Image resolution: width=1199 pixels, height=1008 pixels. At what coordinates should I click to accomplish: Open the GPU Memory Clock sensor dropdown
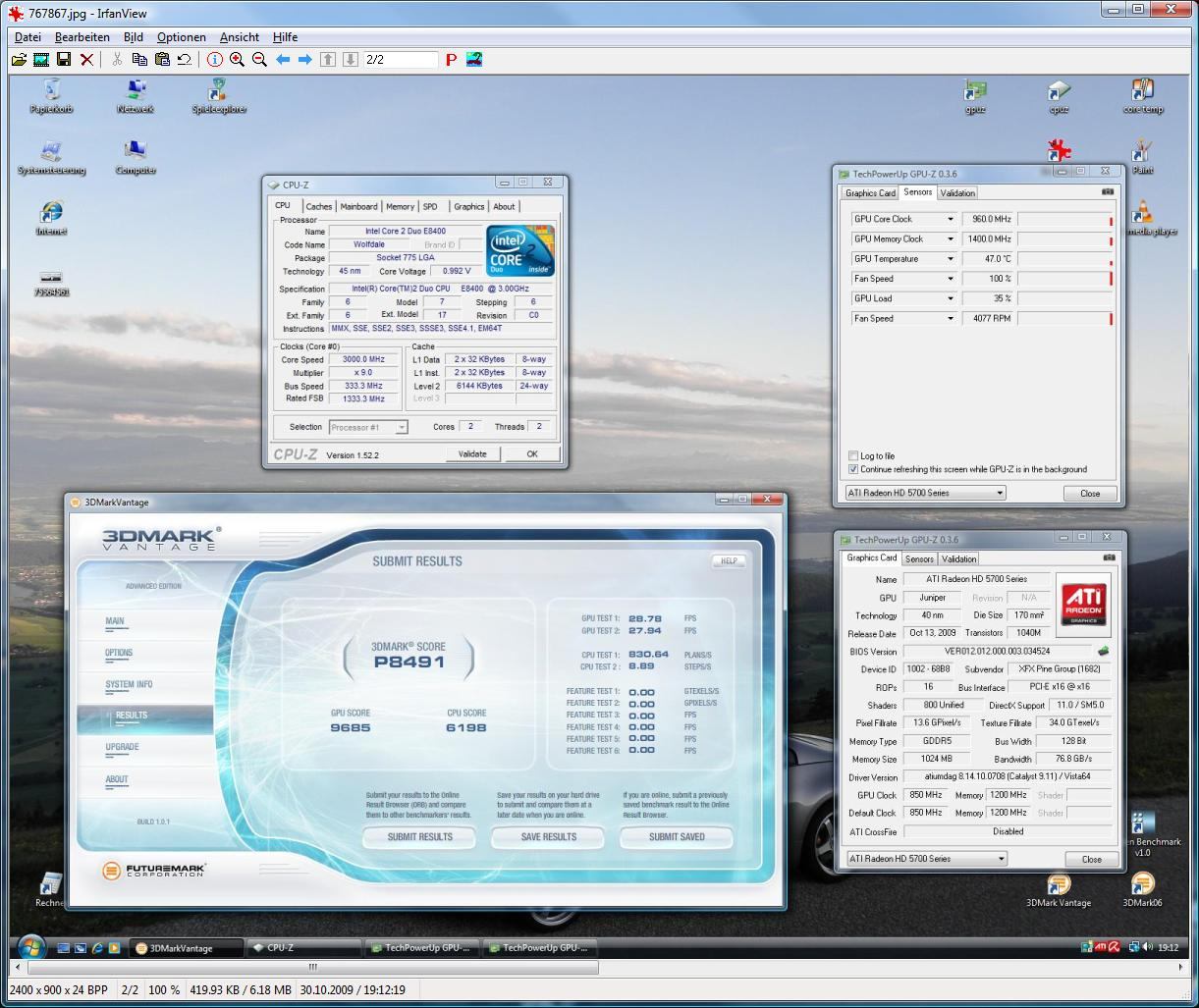[903, 239]
